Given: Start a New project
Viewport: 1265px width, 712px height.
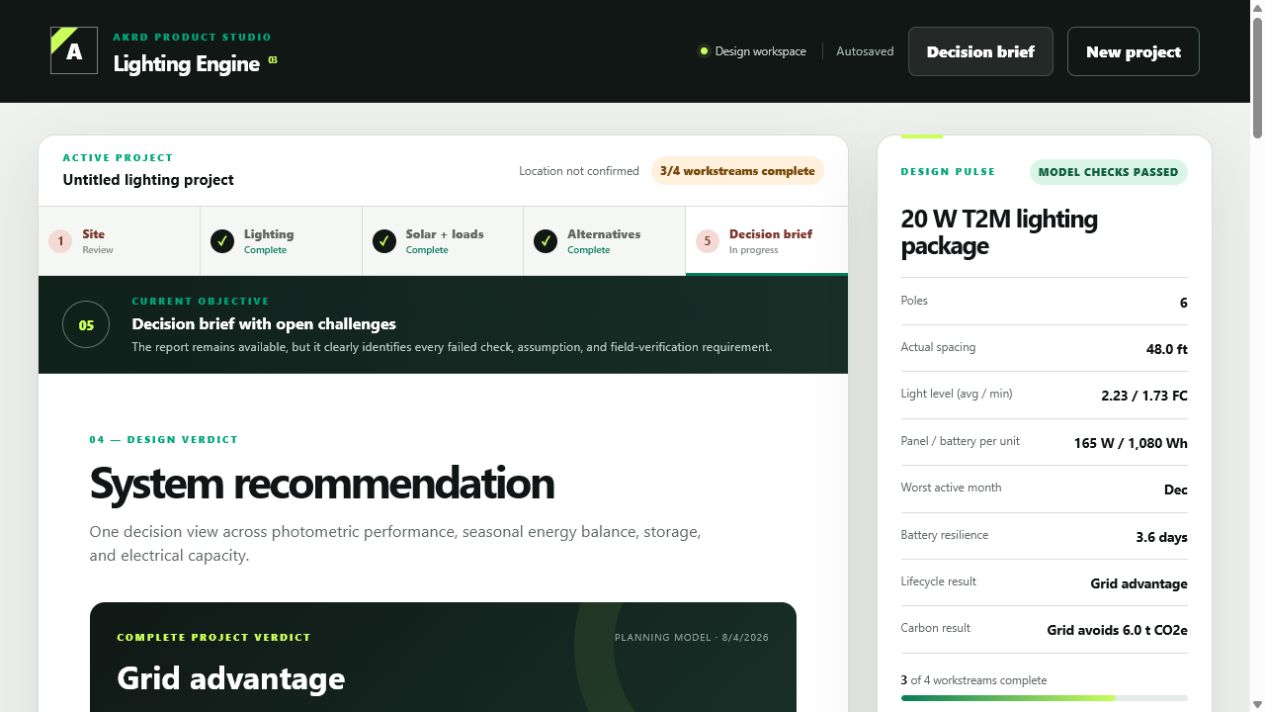Looking at the screenshot, I should click(x=1133, y=51).
